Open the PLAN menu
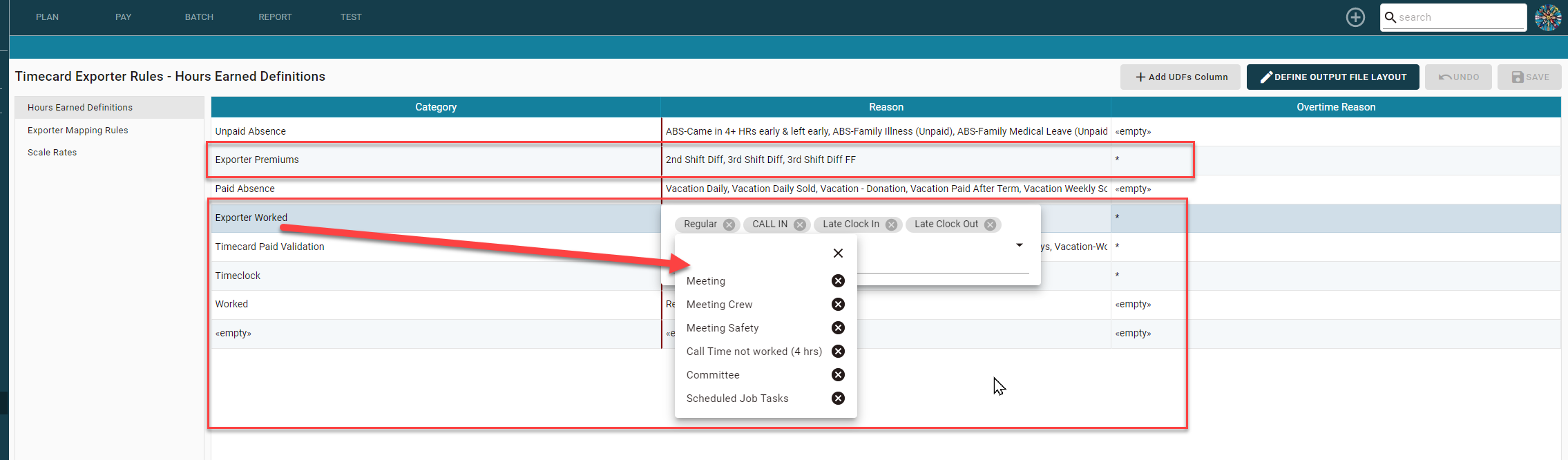Viewport: 1568px width, 460px height. pyautogui.click(x=47, y=17)
